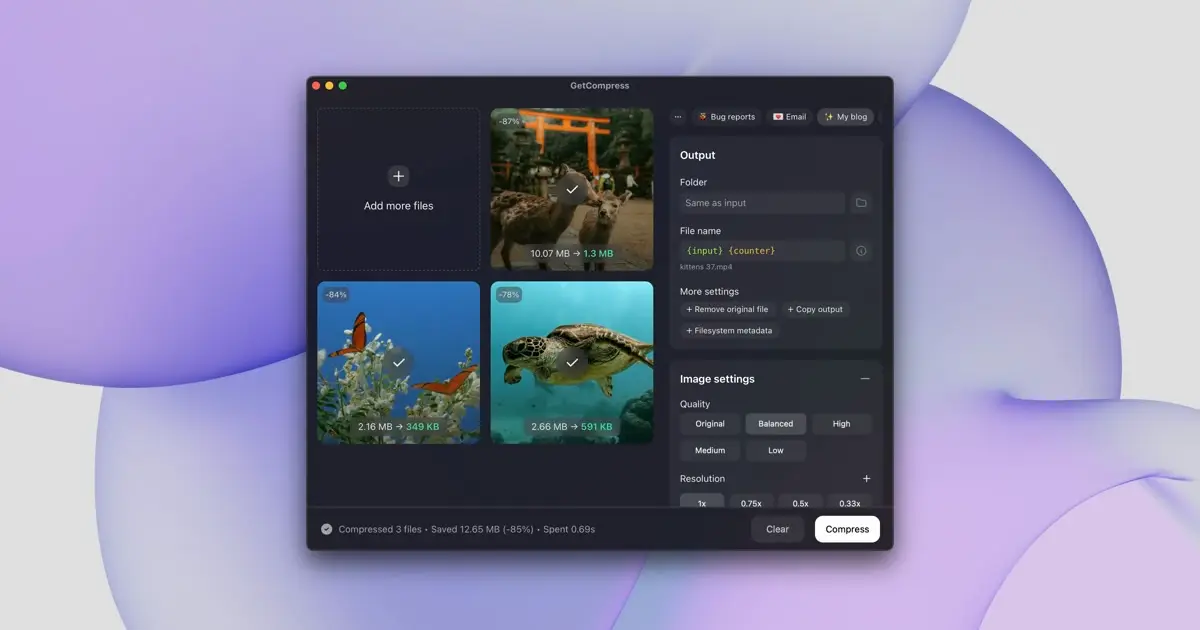Image resolution: width=1200 pixels, height=630 pixels.
Task: Minimize window with yellow button
Action: tap(329, 86)
